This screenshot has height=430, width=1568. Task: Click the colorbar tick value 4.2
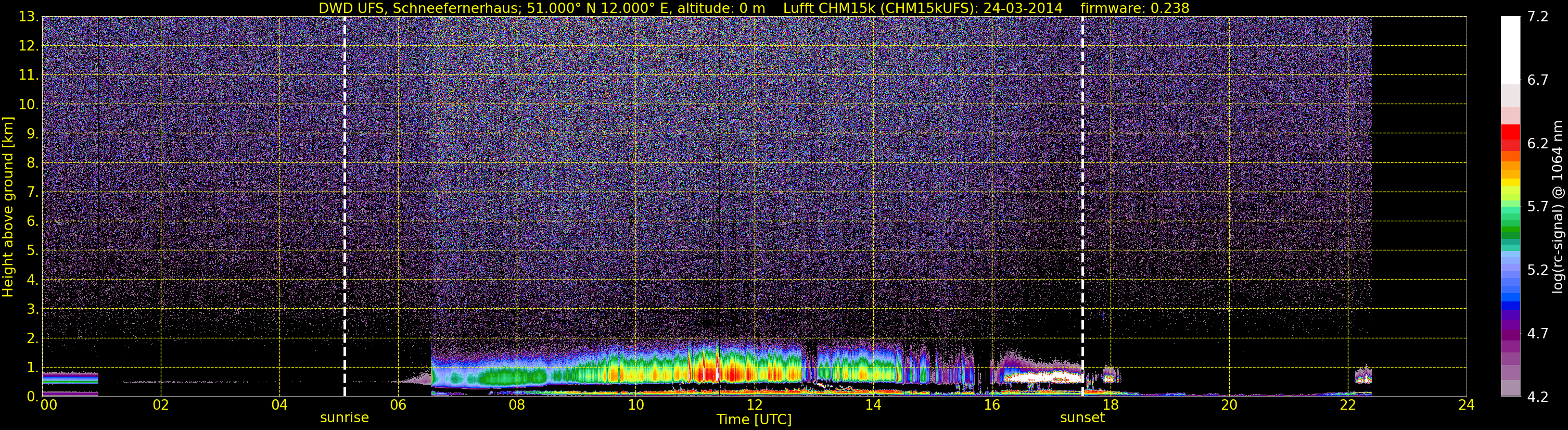pos(1538,397)
